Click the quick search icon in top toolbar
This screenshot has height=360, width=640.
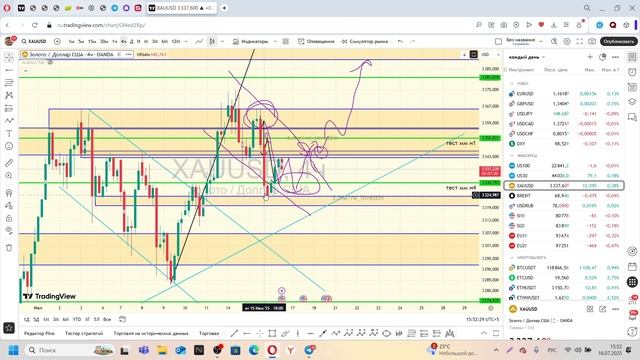pyautogui.click(x=554, y=41)
